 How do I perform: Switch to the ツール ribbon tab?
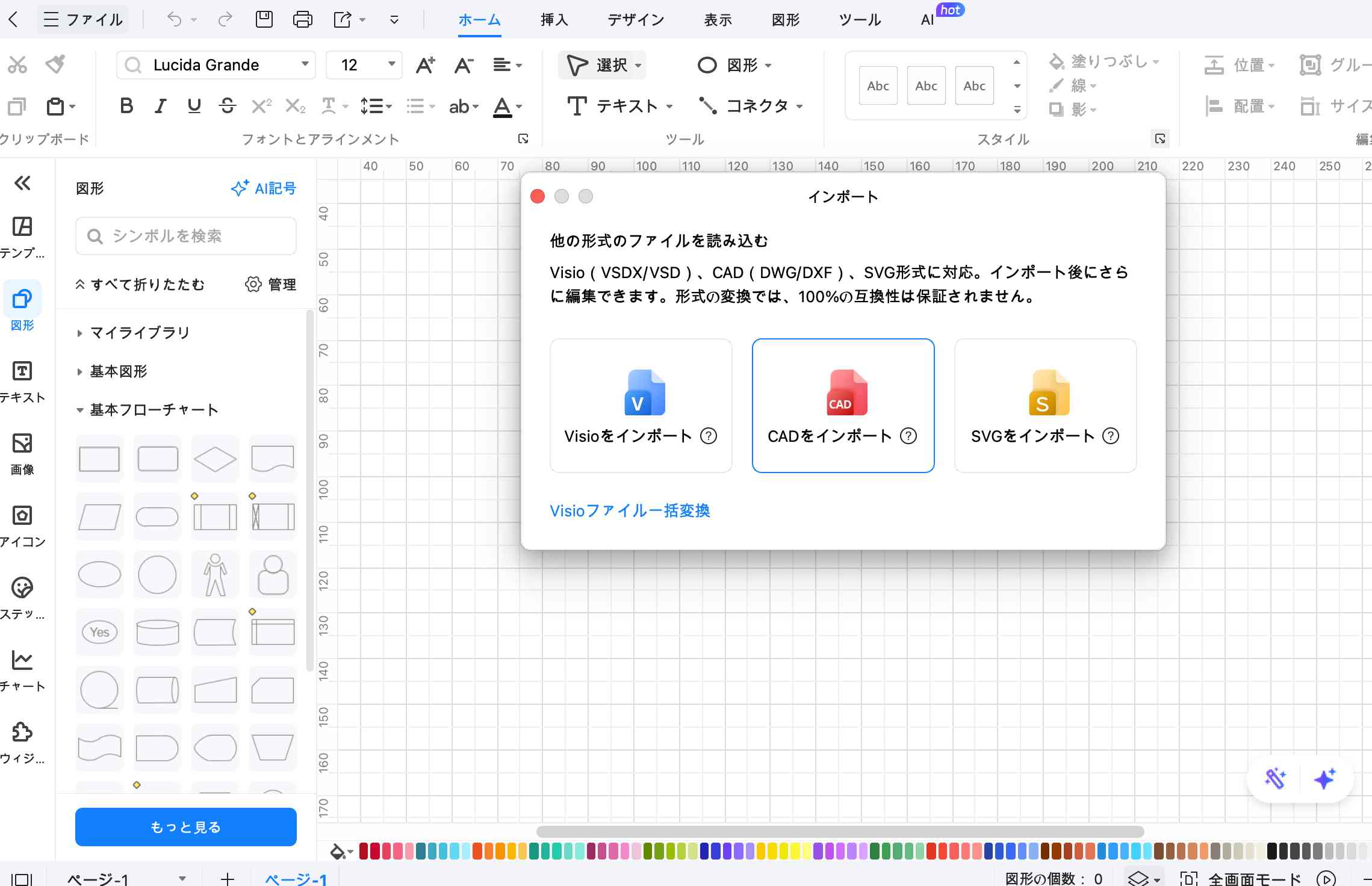click(x=860, y=20)
